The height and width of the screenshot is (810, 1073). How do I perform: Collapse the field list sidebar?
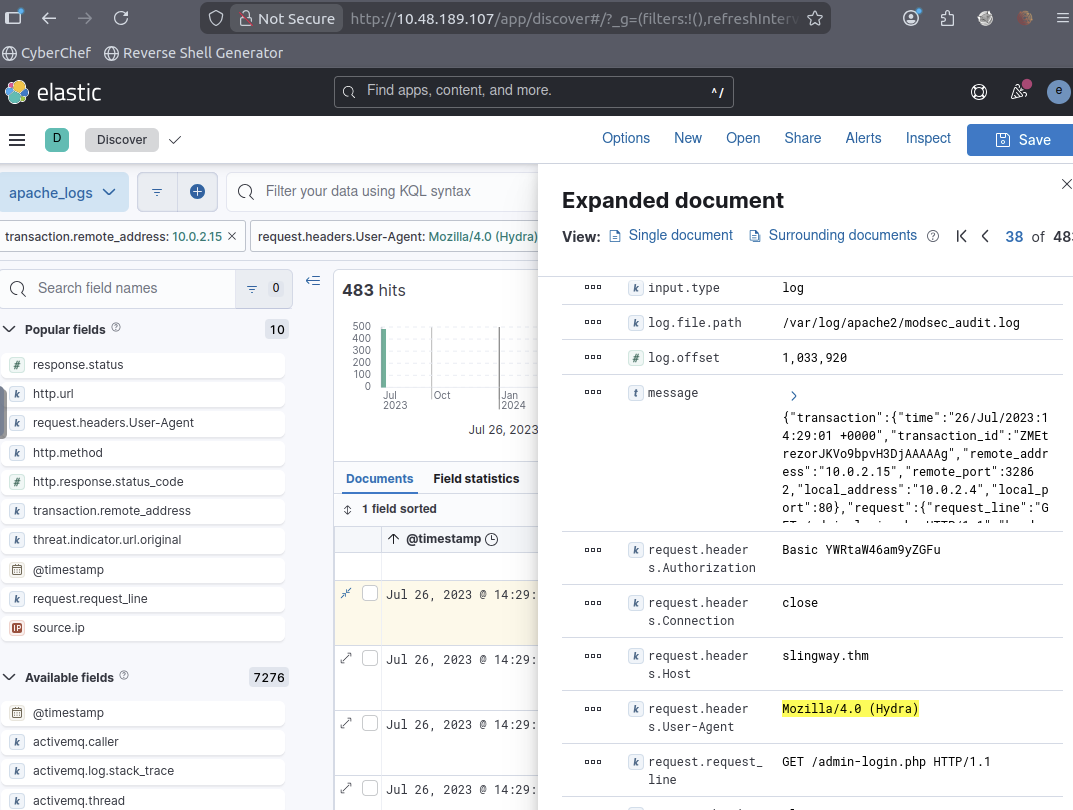coord(313,281)
